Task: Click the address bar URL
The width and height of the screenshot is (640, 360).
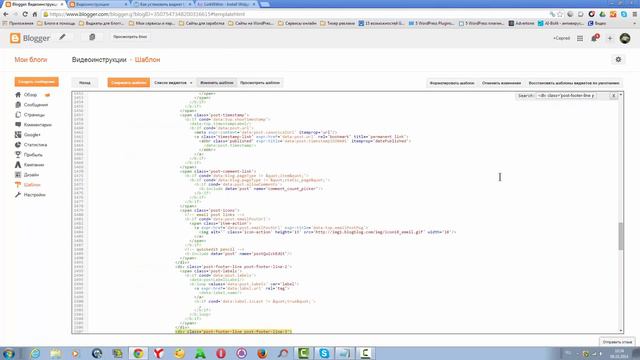Action: 147,14
